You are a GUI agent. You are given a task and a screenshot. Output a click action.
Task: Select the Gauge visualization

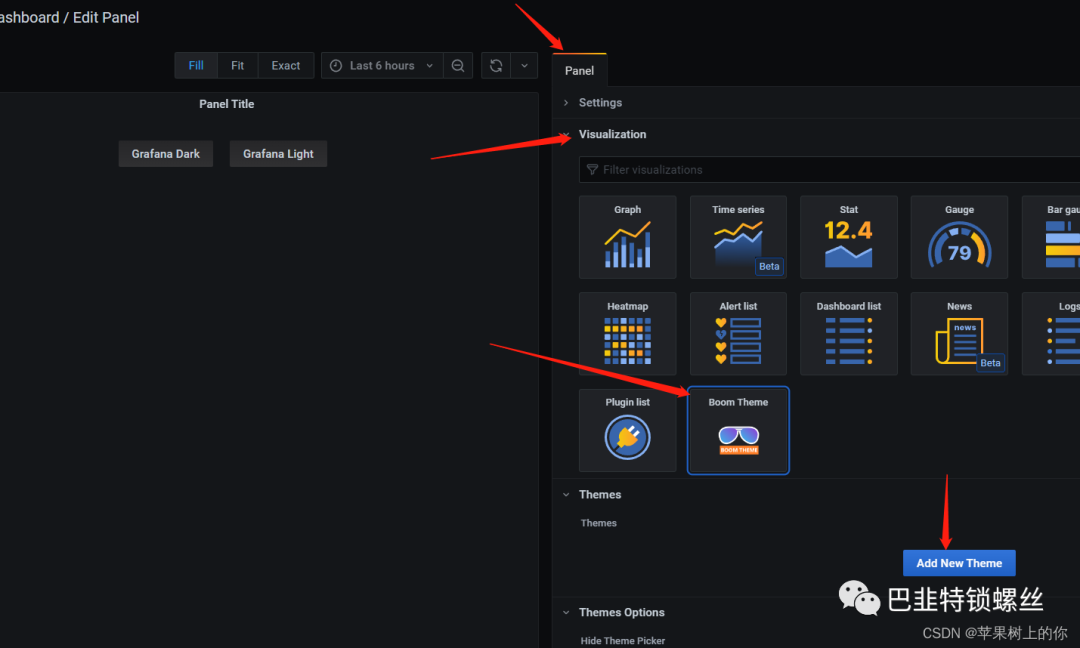[959, 237]
